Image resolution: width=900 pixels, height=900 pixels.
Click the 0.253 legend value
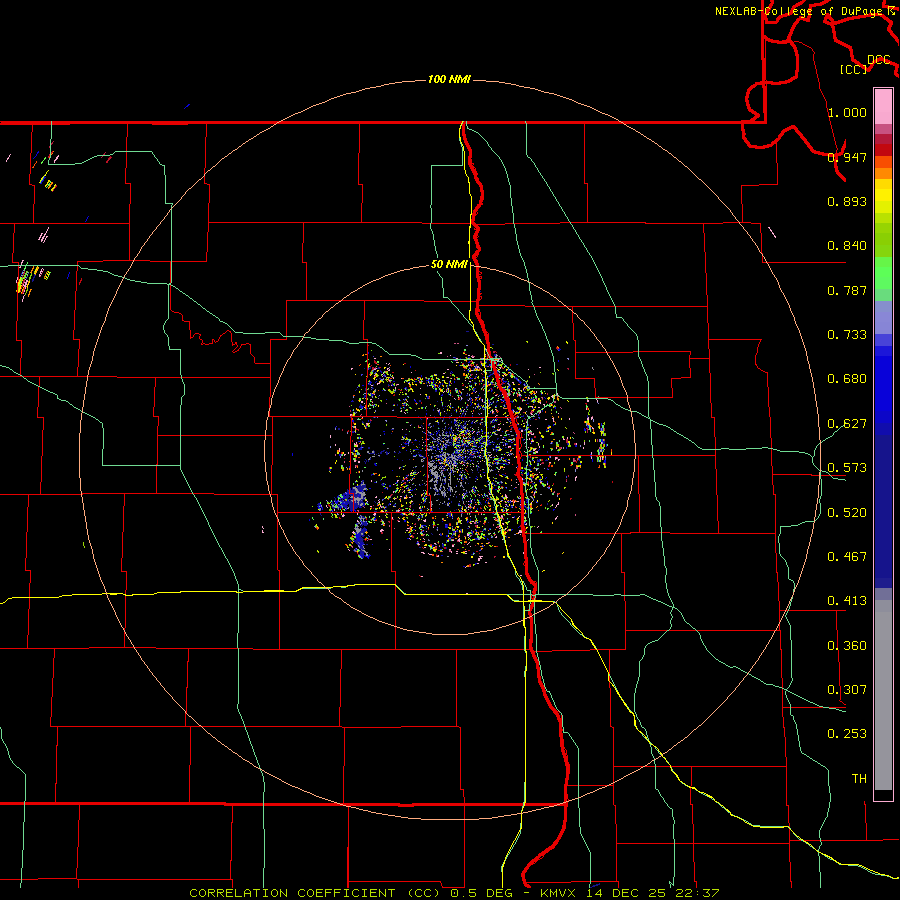[847, 734]
